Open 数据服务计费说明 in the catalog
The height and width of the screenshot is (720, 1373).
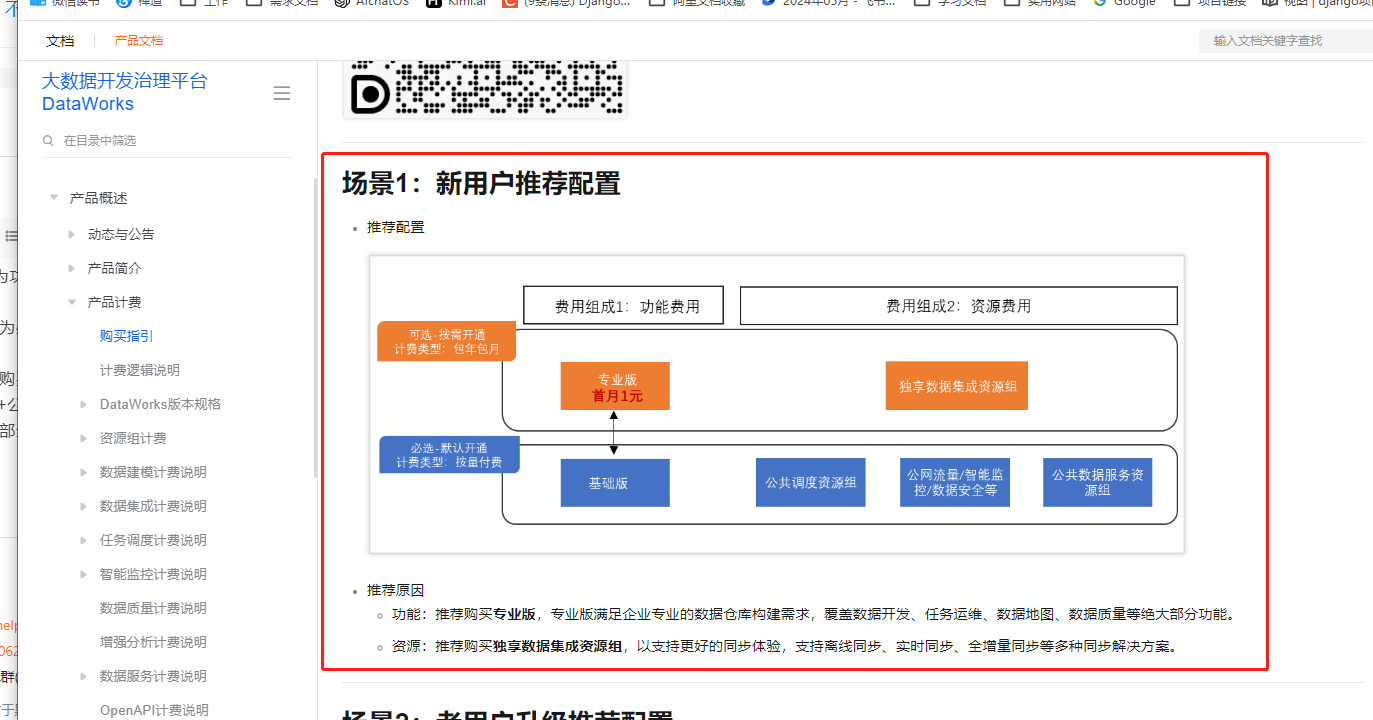click(x=153, y=676)
